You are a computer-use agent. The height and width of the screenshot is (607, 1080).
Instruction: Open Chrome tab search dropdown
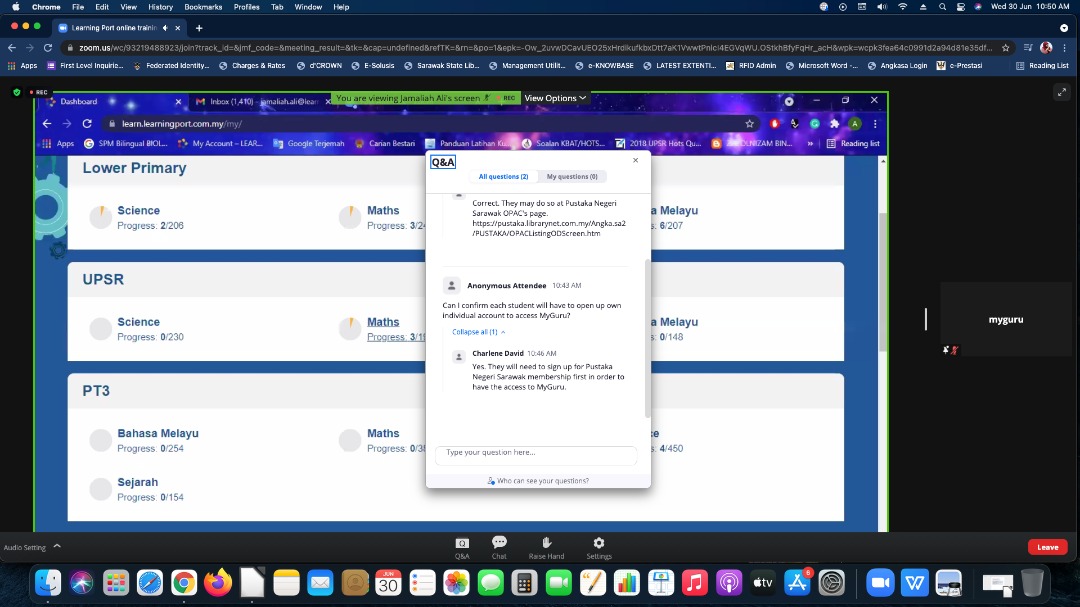1064,28
